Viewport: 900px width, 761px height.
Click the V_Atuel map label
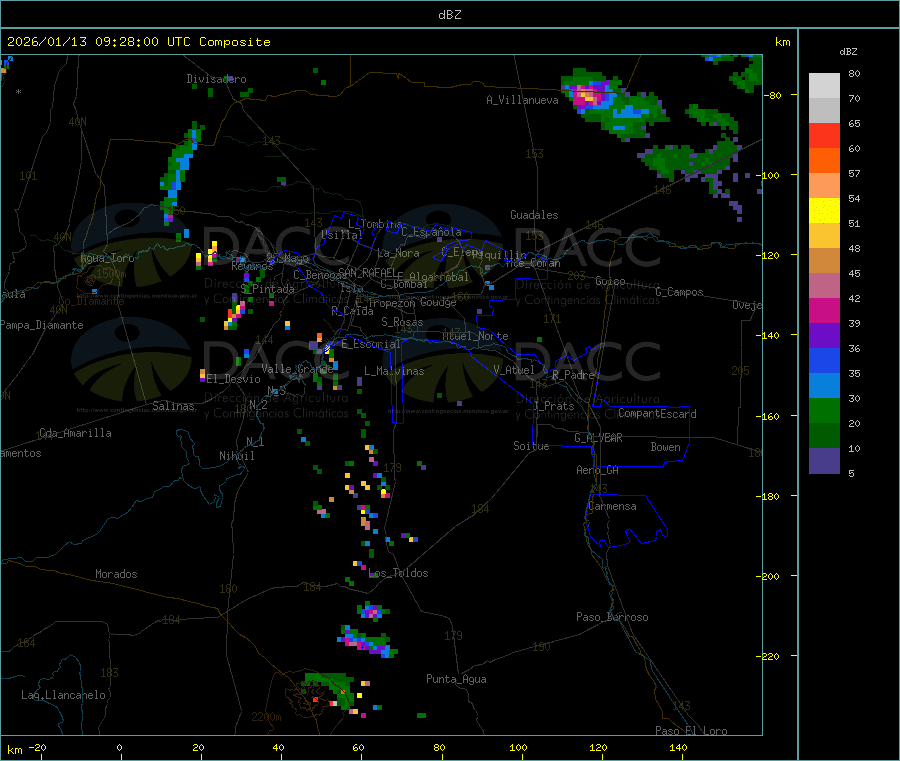click(514, 370)
